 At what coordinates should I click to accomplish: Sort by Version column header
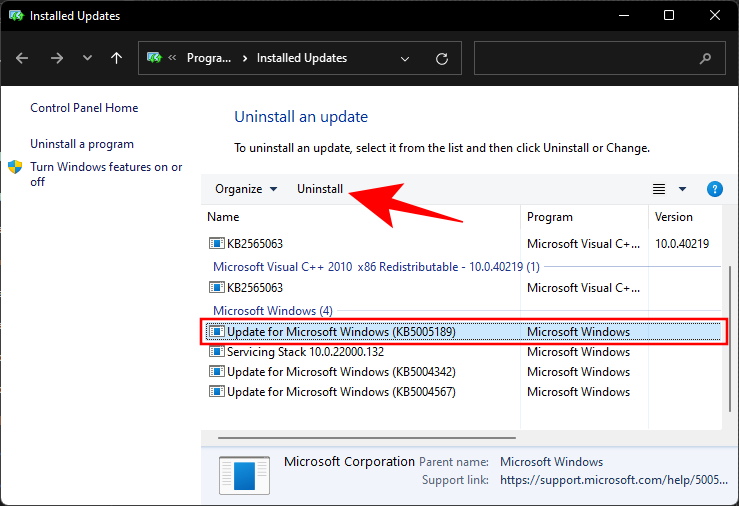coord(673,217)
